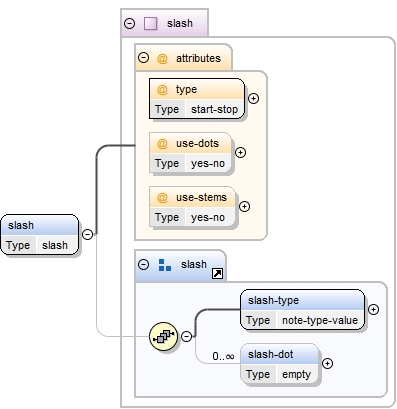Image resolution: width=397 pixels, height=409 pixels.
Task: Collapse the attributes group
Action: pyautogui.click(x=143, y=58)
